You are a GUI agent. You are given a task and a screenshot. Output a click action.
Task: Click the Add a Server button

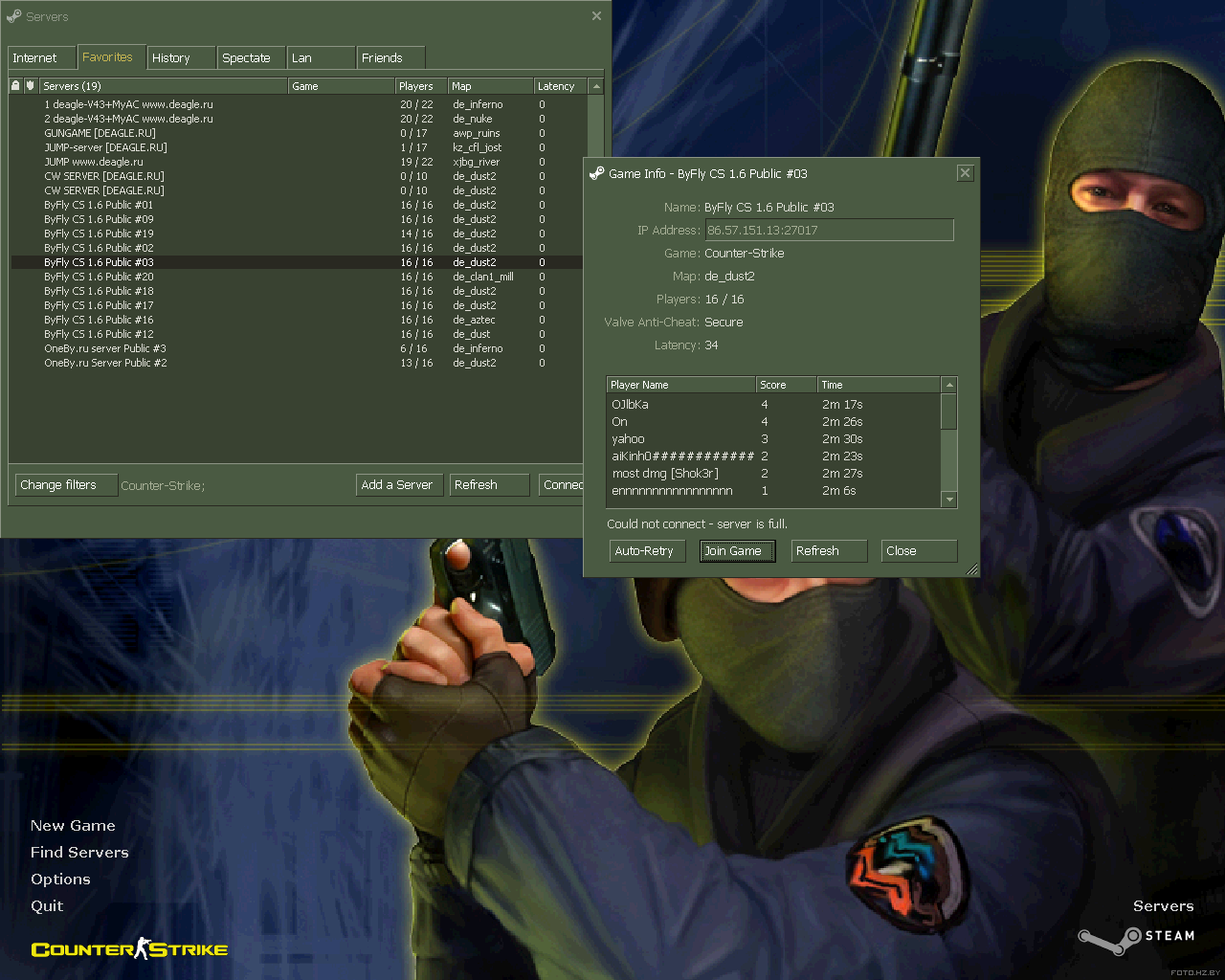400,485
